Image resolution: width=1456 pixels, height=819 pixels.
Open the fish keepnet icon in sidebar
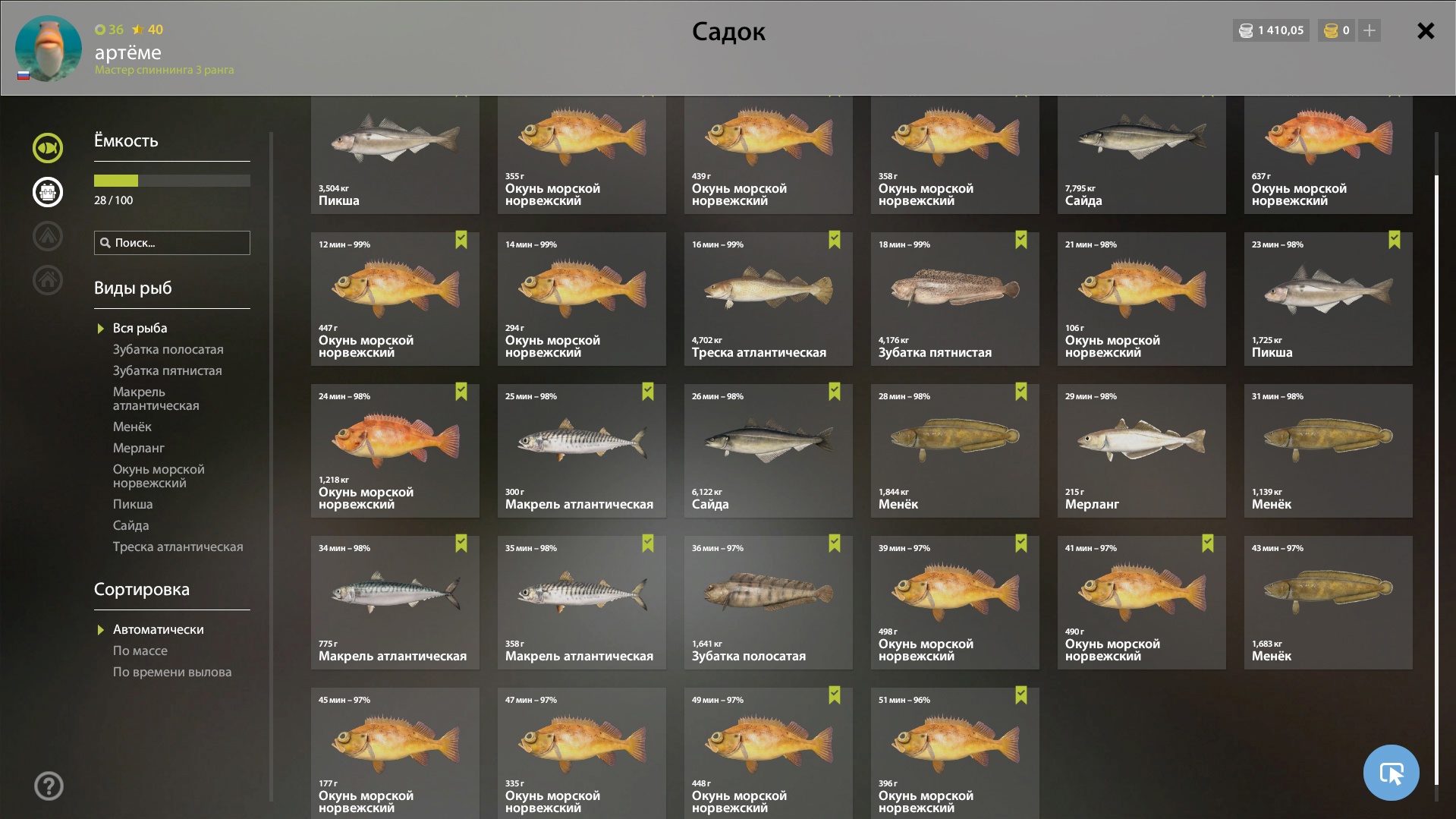click(x=48, y=148)
